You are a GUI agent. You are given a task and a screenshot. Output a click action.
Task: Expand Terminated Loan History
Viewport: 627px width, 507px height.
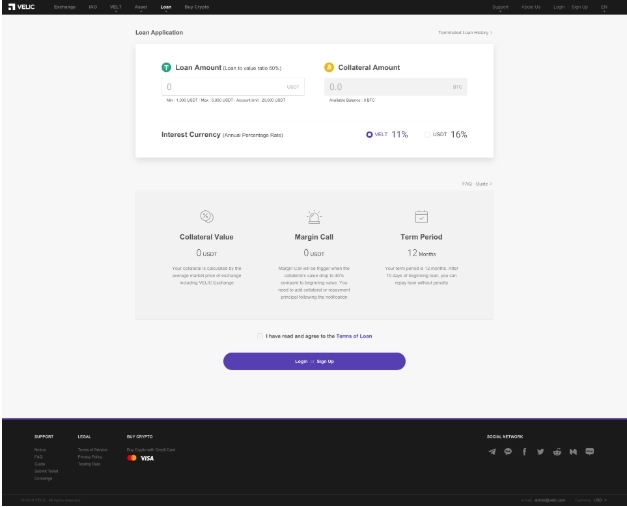[465, 33]
